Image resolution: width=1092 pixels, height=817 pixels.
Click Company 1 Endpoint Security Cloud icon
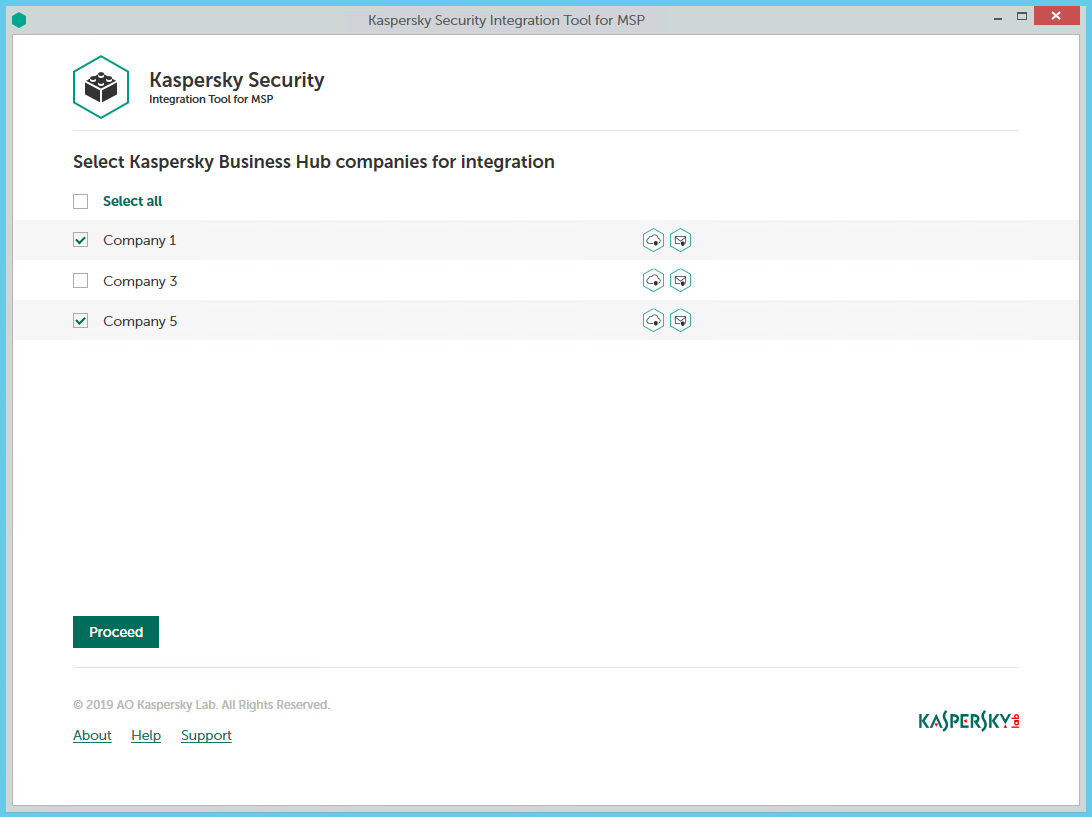click(653, 240)
